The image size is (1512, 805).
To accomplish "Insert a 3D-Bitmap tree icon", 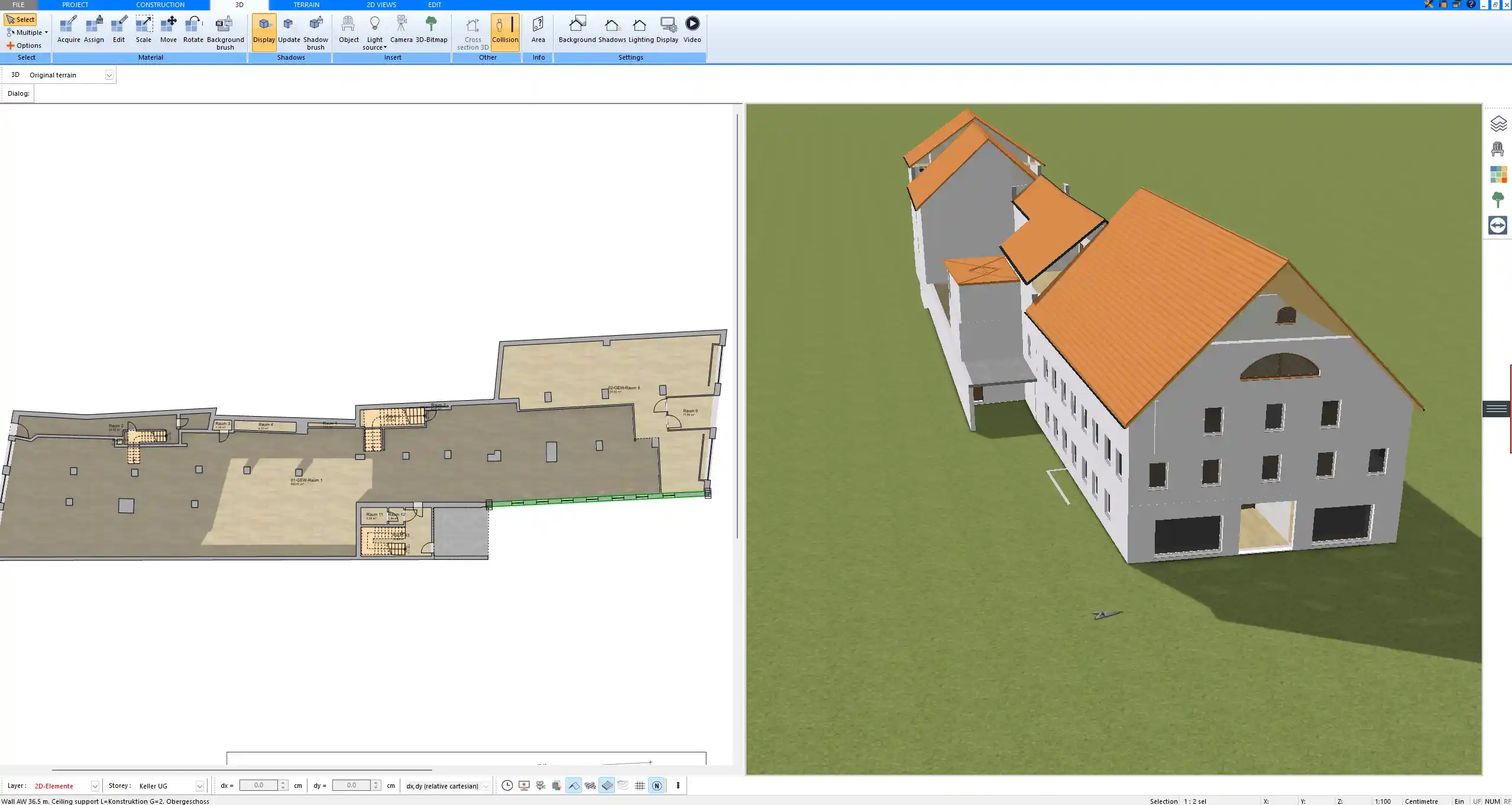I will tap(432, 30).
